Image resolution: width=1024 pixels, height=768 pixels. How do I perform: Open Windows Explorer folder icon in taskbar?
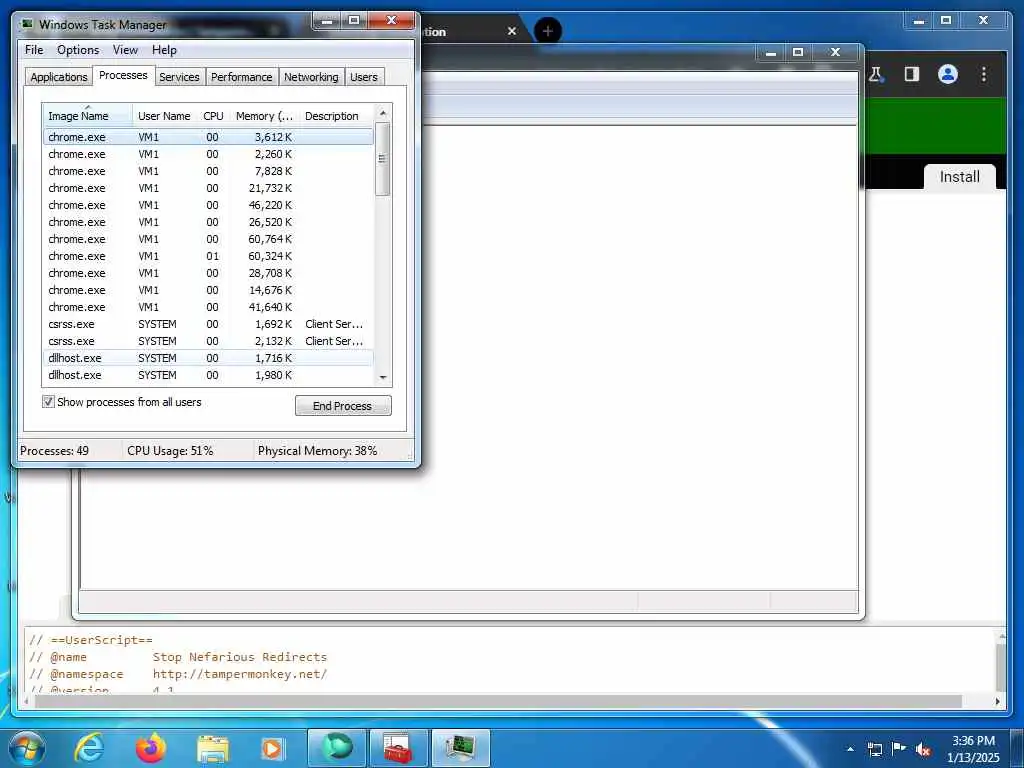pos(213,749)
